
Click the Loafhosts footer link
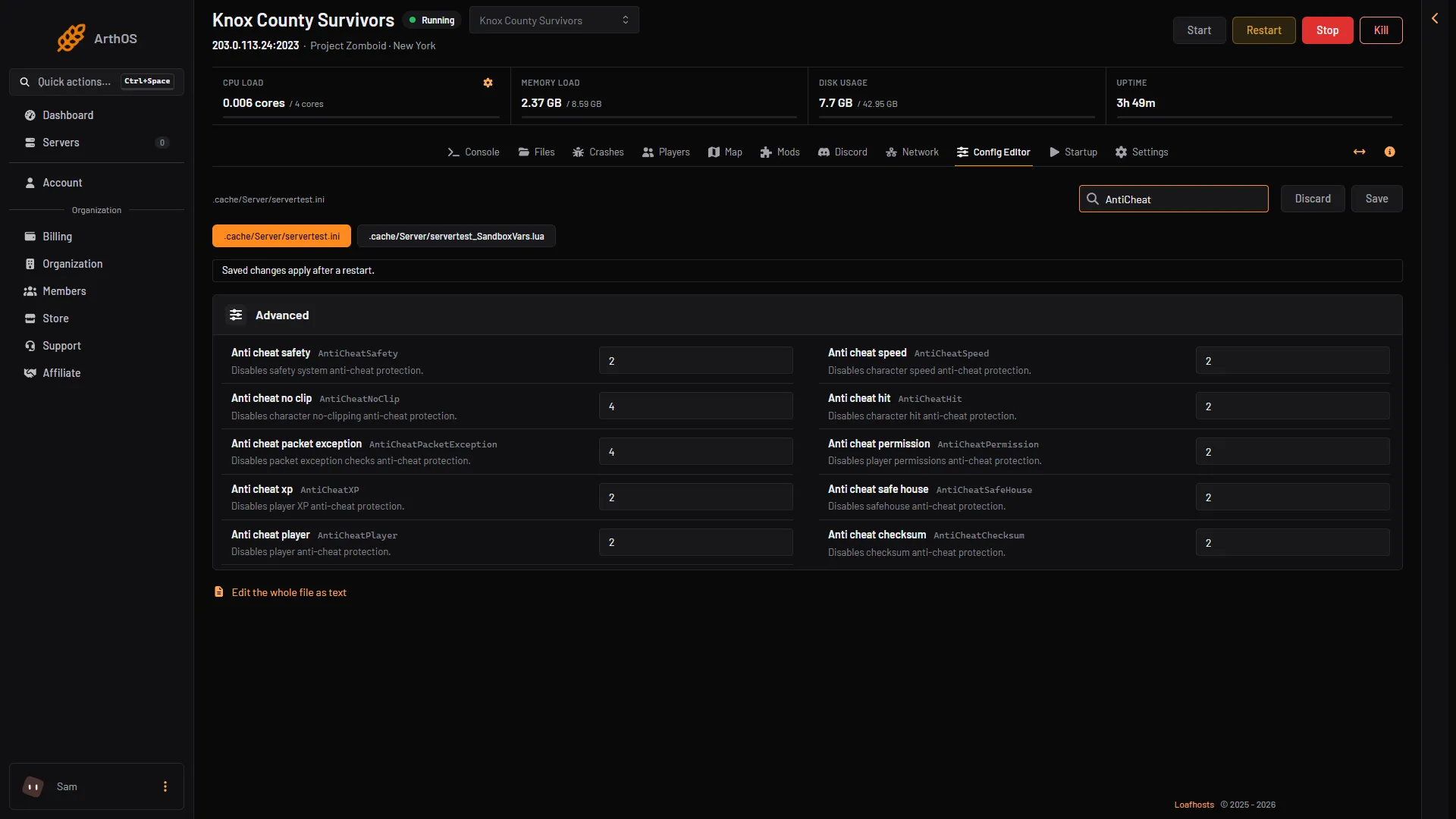[x=1194, y=805]
